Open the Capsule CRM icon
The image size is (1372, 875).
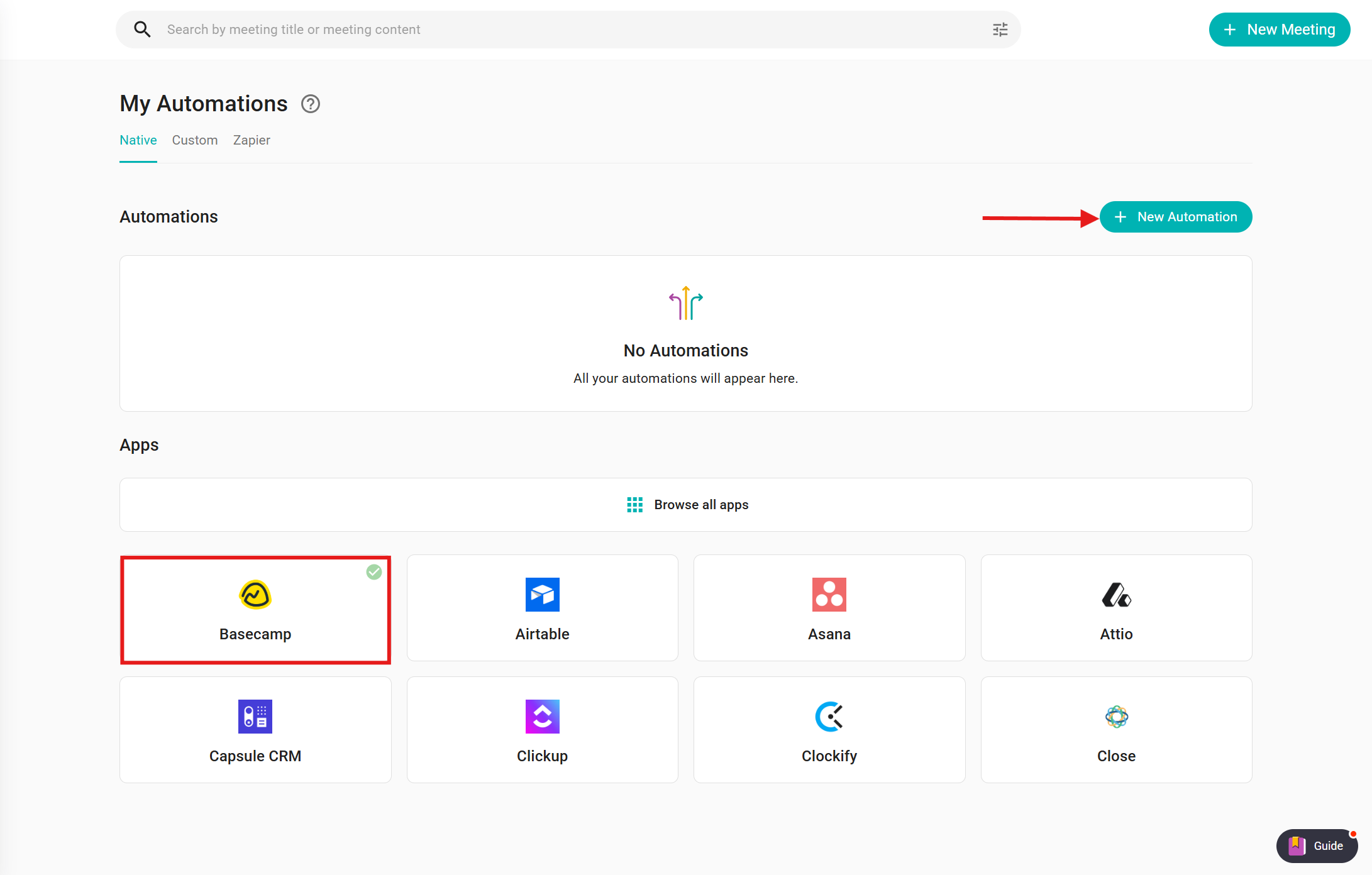255,717
